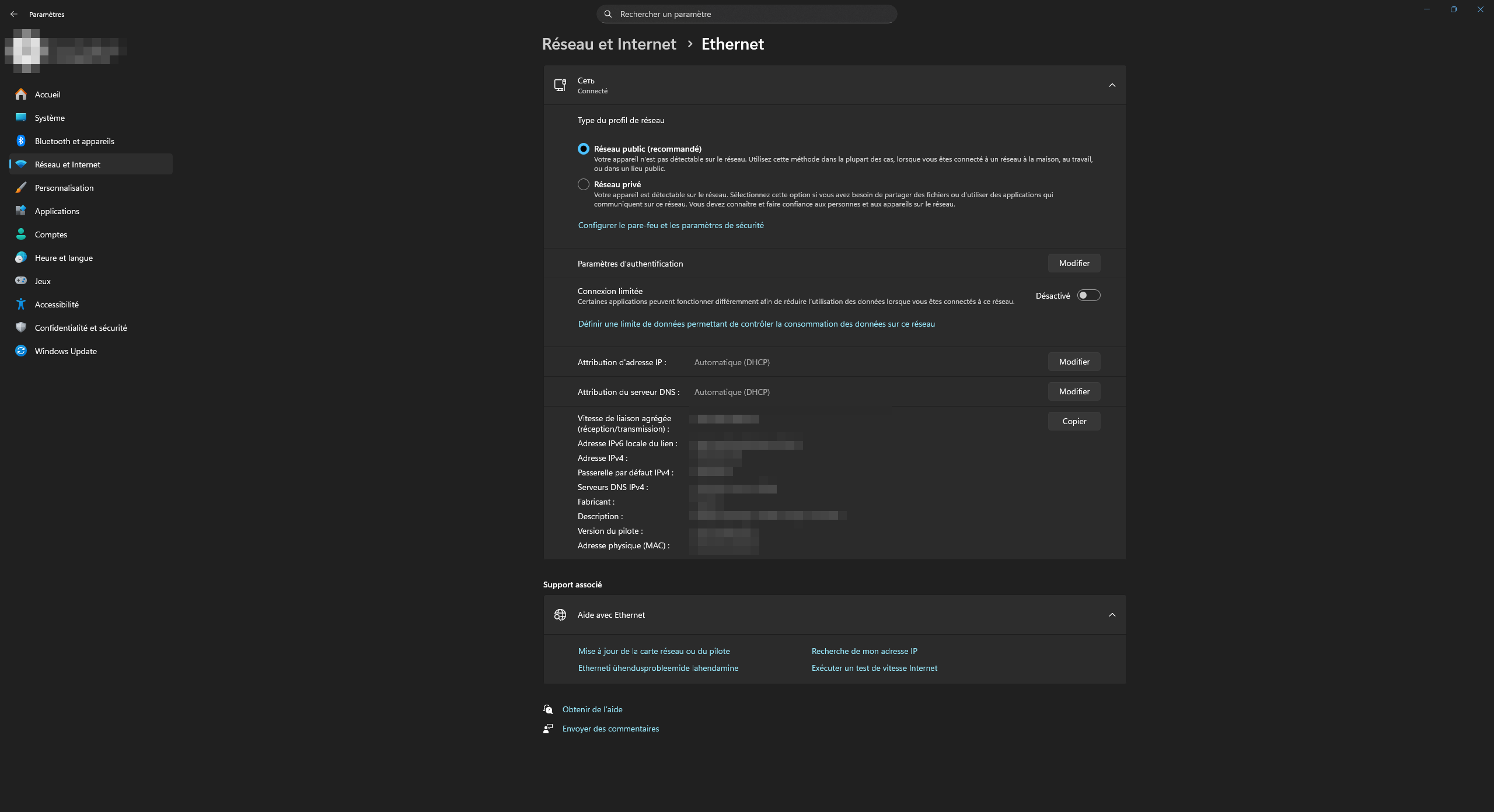The height and width of the screenshot is (812, 1494).
Task: Go to Réseau et Internet breadcrumb
Action: 609,44
